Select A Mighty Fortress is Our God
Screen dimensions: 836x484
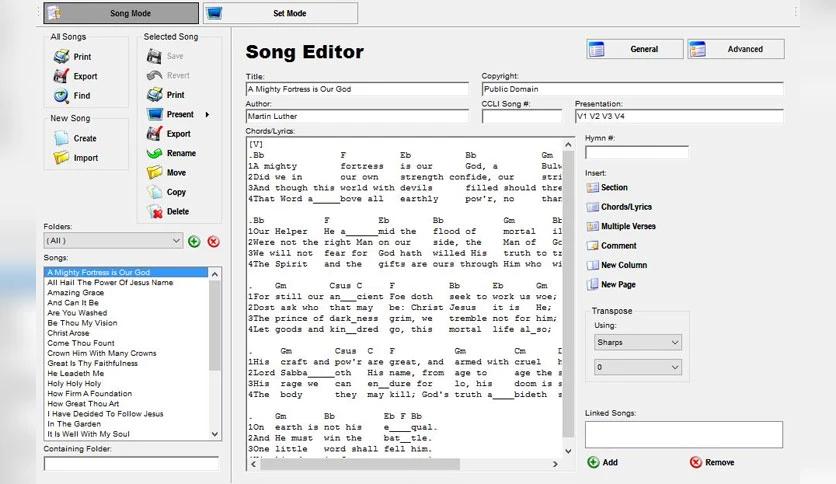click(x=126, y=272)
